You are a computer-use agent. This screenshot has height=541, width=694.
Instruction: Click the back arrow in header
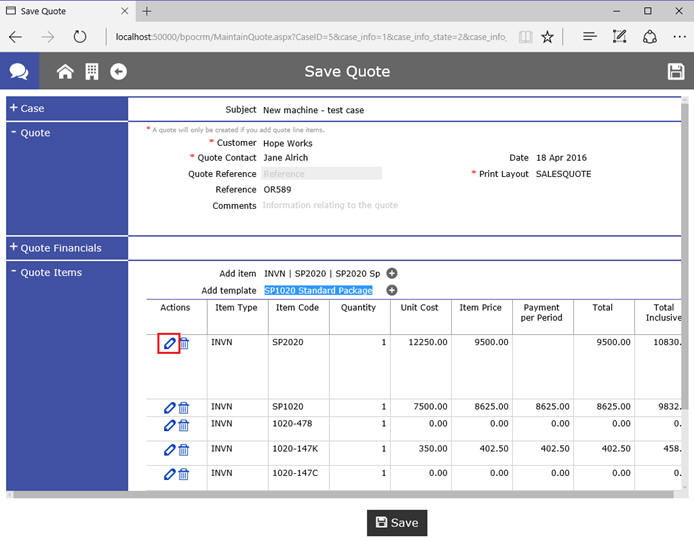[x=118, y=71]
